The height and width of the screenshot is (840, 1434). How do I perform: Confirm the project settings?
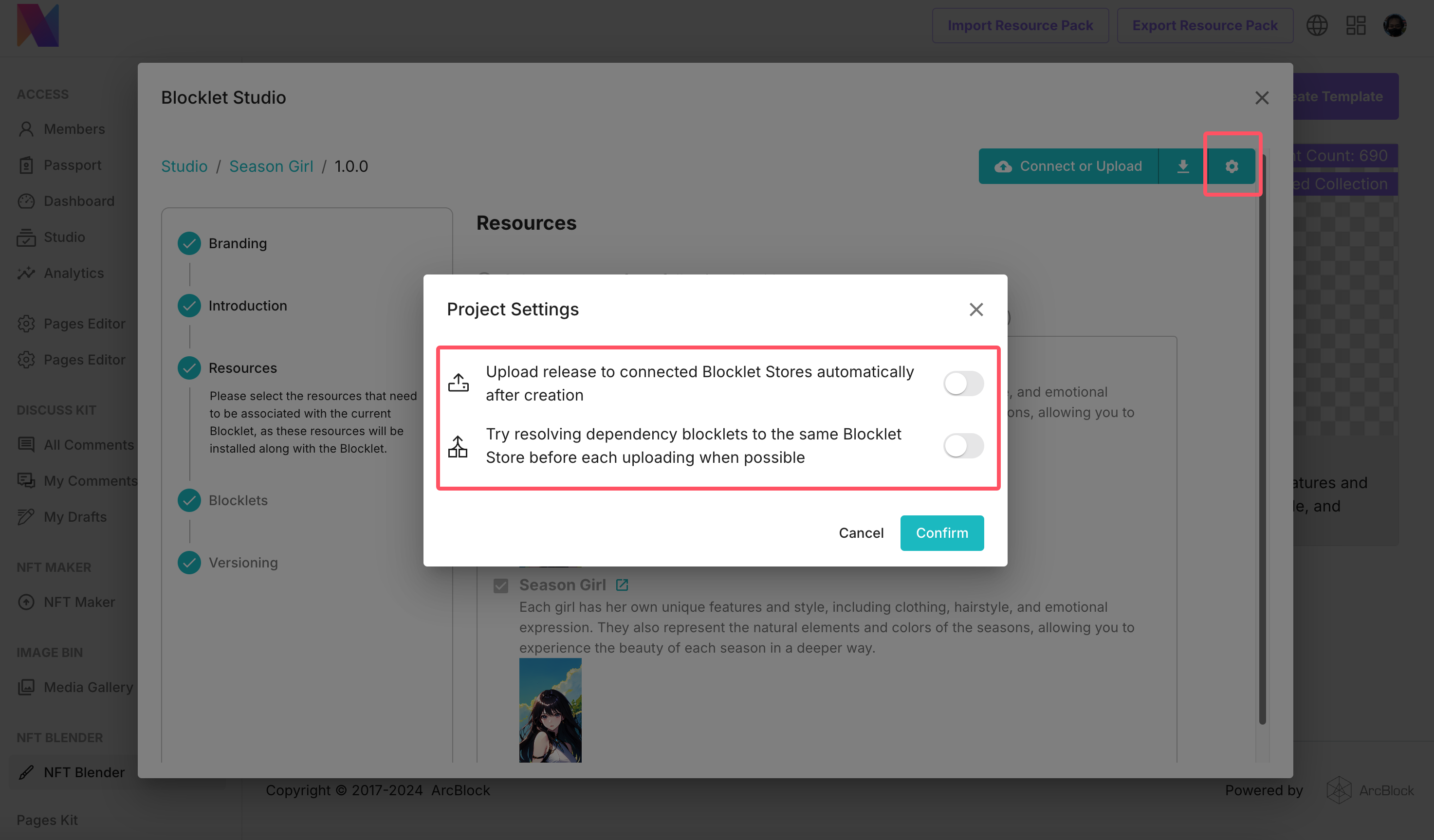coord(941,533)
